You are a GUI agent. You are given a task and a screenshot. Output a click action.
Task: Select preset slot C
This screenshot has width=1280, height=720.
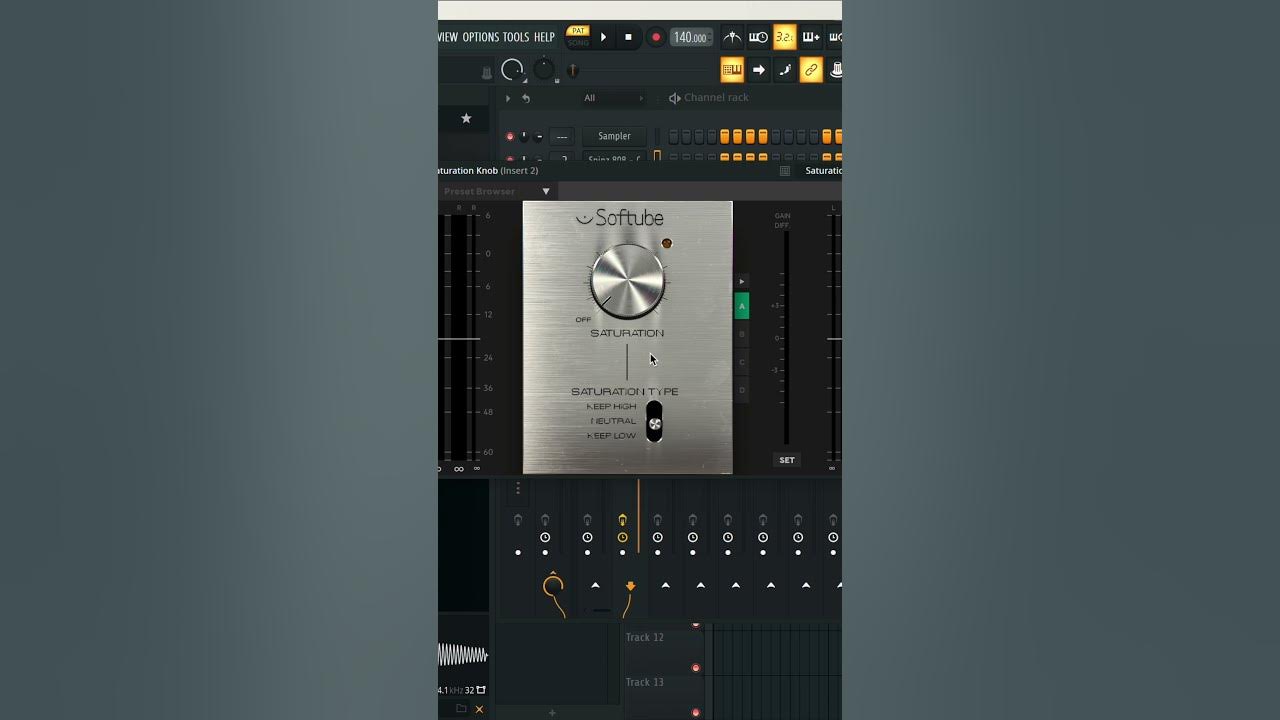click(741, 362)
